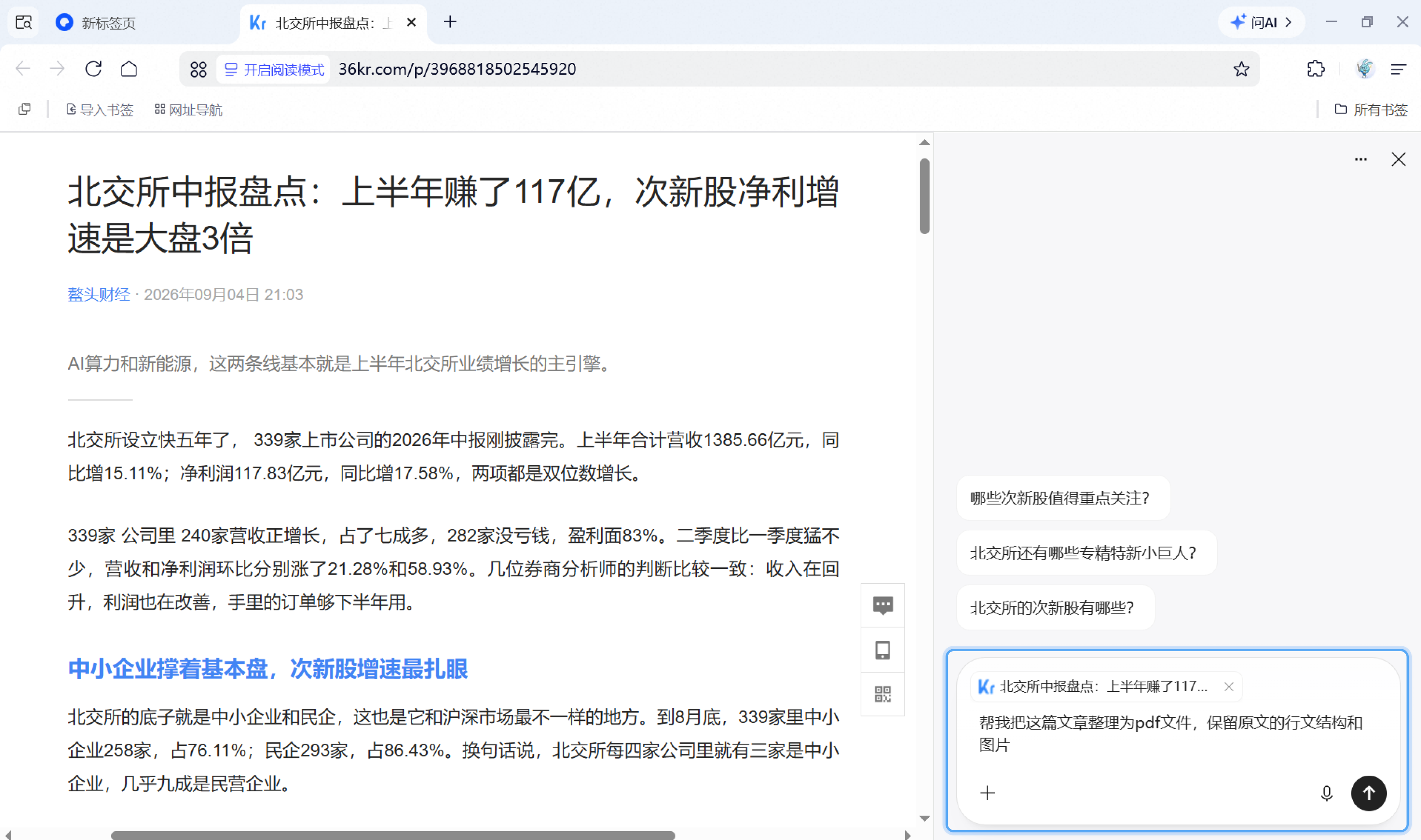Image resolution: width=1421 pixels, height=840 pixels.
Task: Open author link 鳌头财经
Action: [99, 294]
